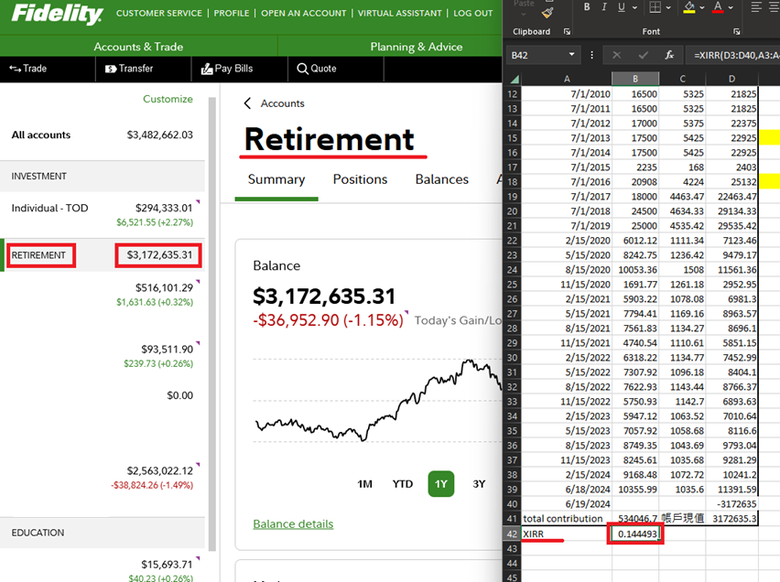This screenshot has width=780, height=582.
Task: Click cell D40 showing -3172635
Action: 732,504
